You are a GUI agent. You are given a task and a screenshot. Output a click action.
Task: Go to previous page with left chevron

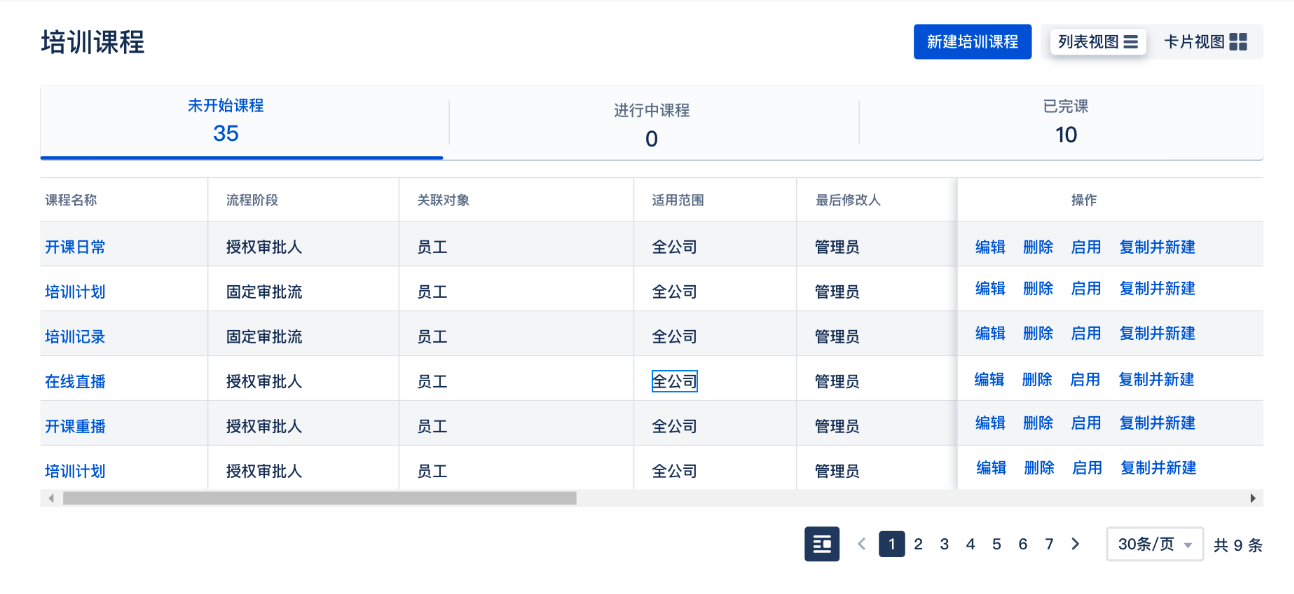click(x=862, y=544)
